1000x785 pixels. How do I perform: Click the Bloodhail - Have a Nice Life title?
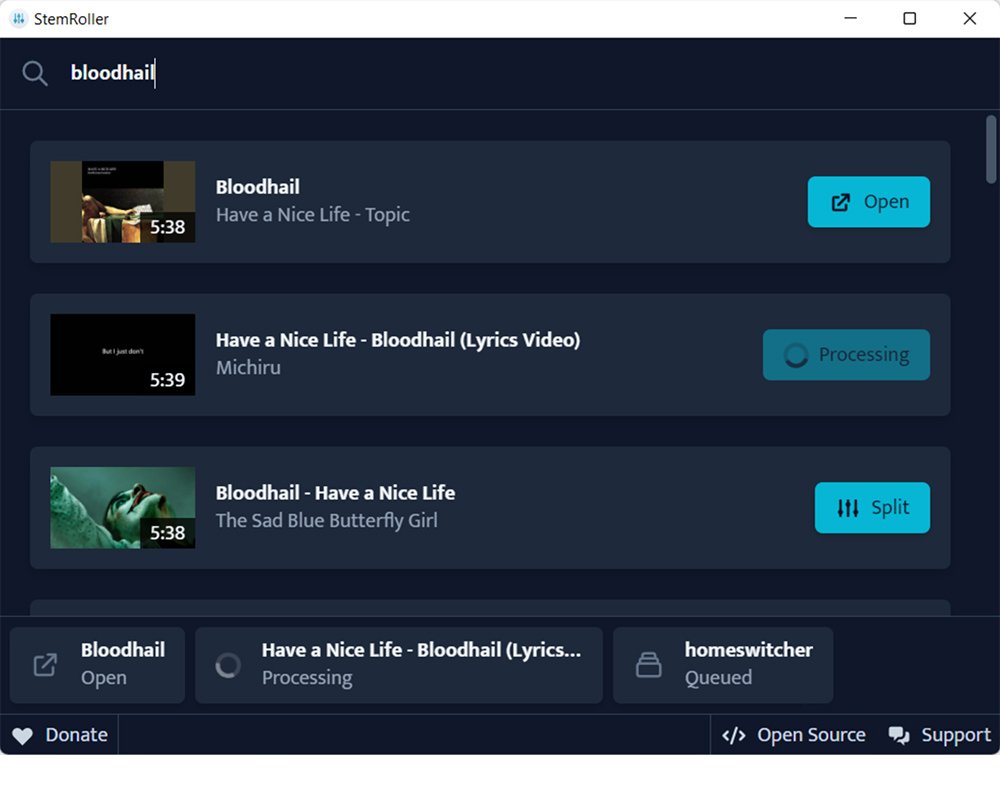[335, 493]
